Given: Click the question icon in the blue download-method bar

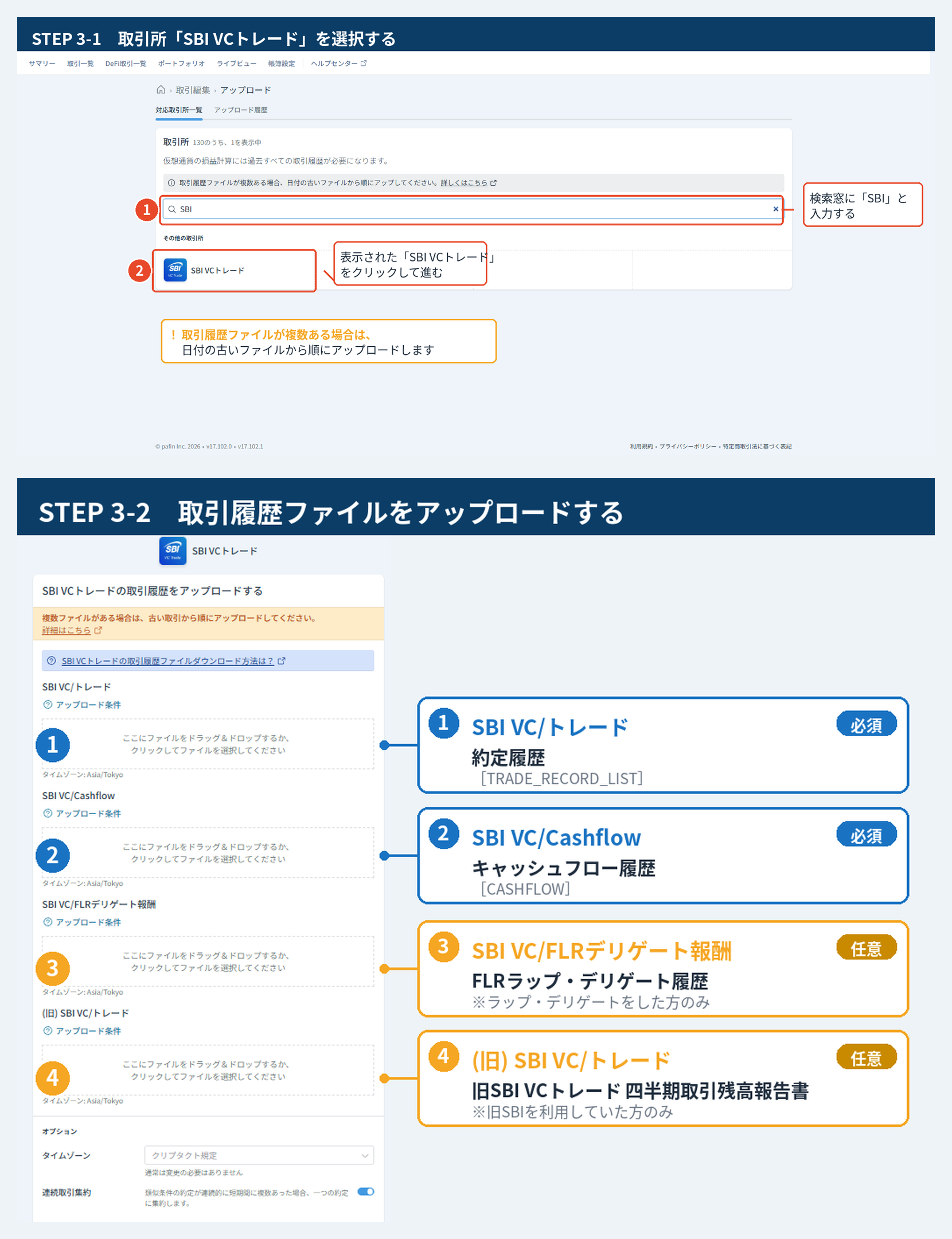Looking at the screenshot, I should tap(52, 661).
